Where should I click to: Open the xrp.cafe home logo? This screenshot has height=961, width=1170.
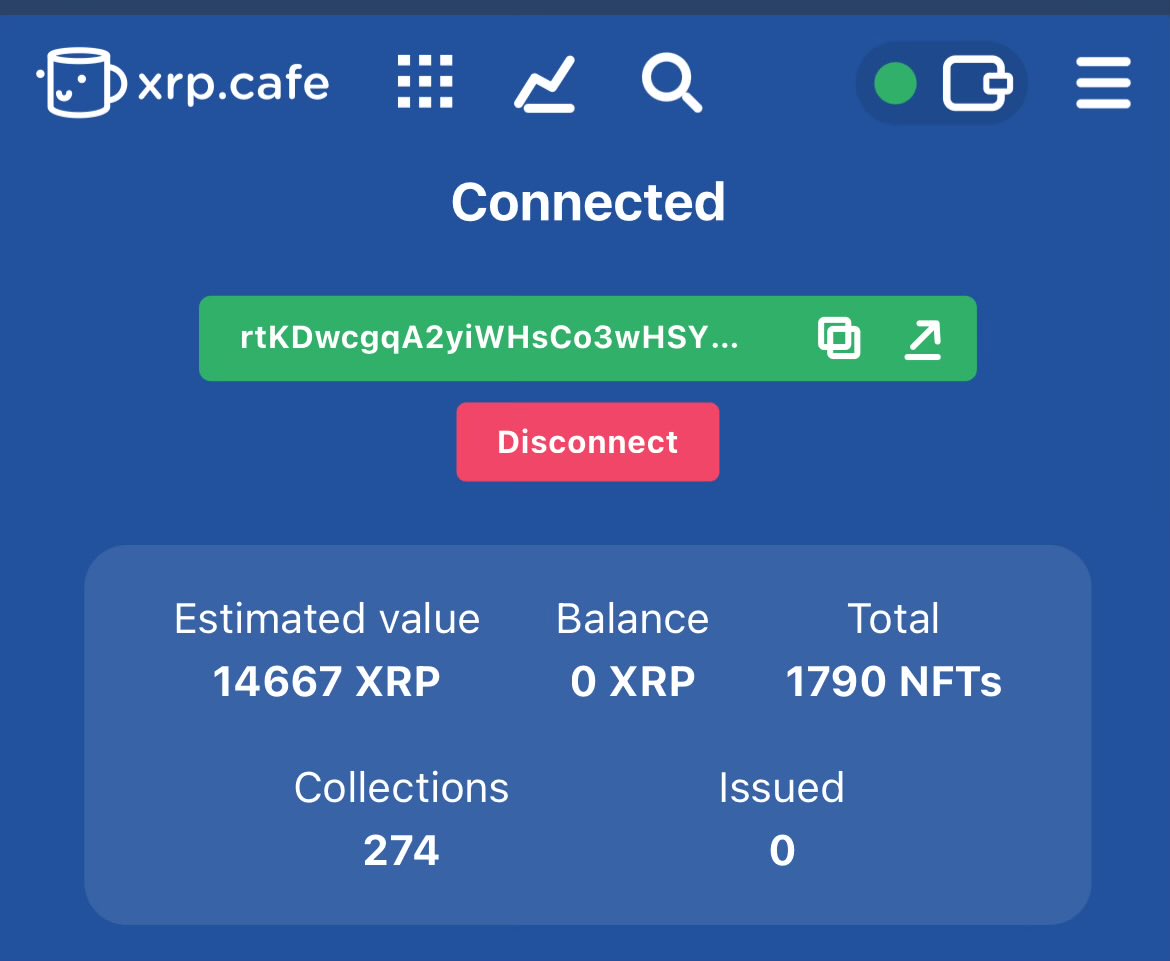tap(183, 83)
